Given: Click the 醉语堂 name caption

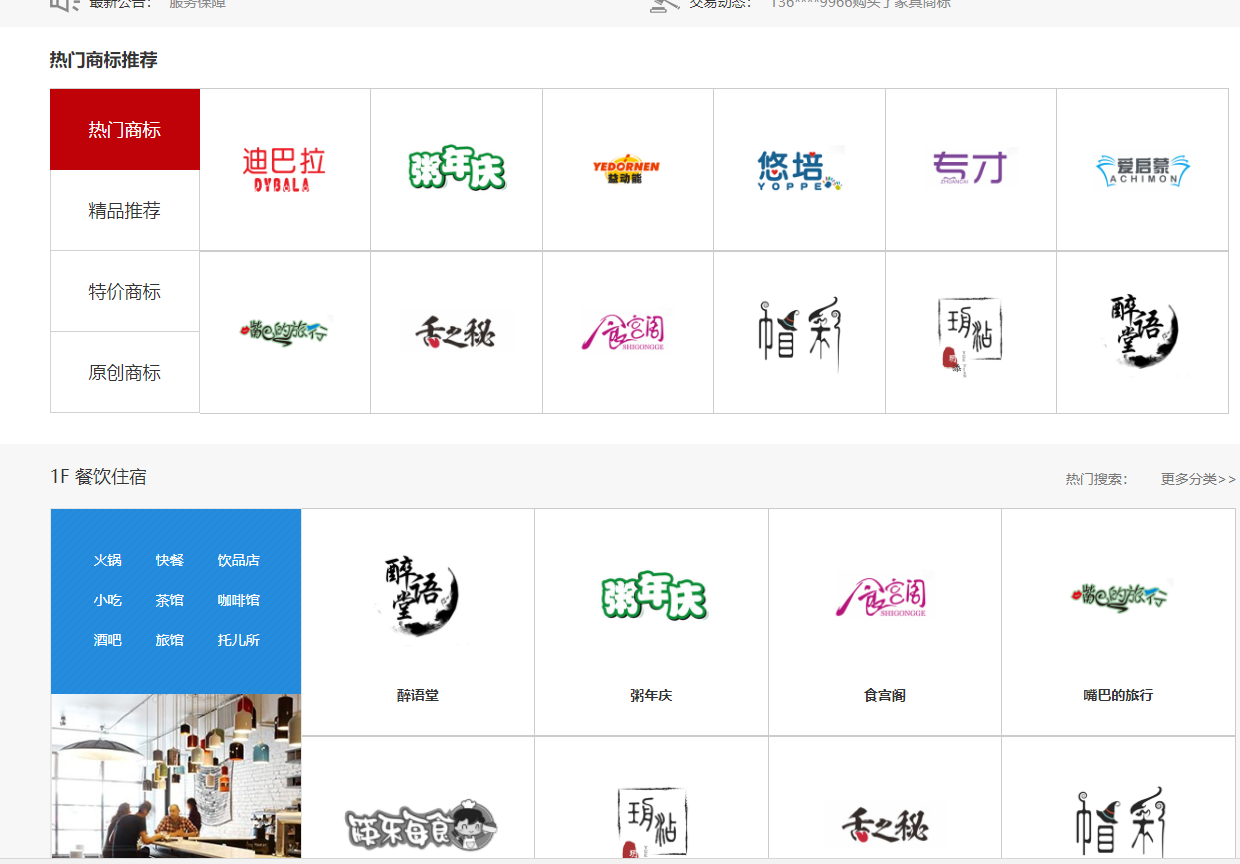Looking at the screenshot, I should (x=418, y=695).
